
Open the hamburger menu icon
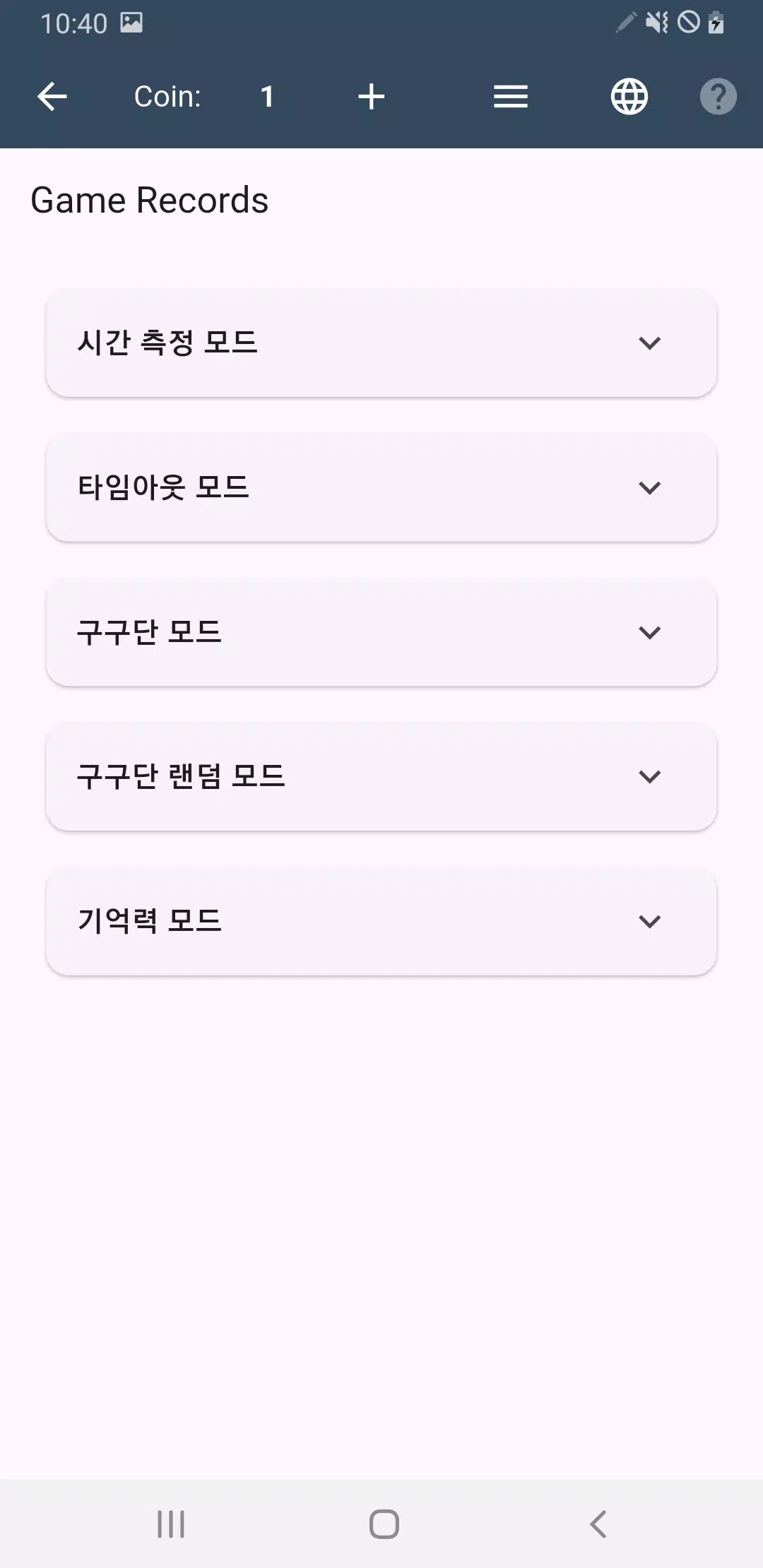[x=511, y=97]
